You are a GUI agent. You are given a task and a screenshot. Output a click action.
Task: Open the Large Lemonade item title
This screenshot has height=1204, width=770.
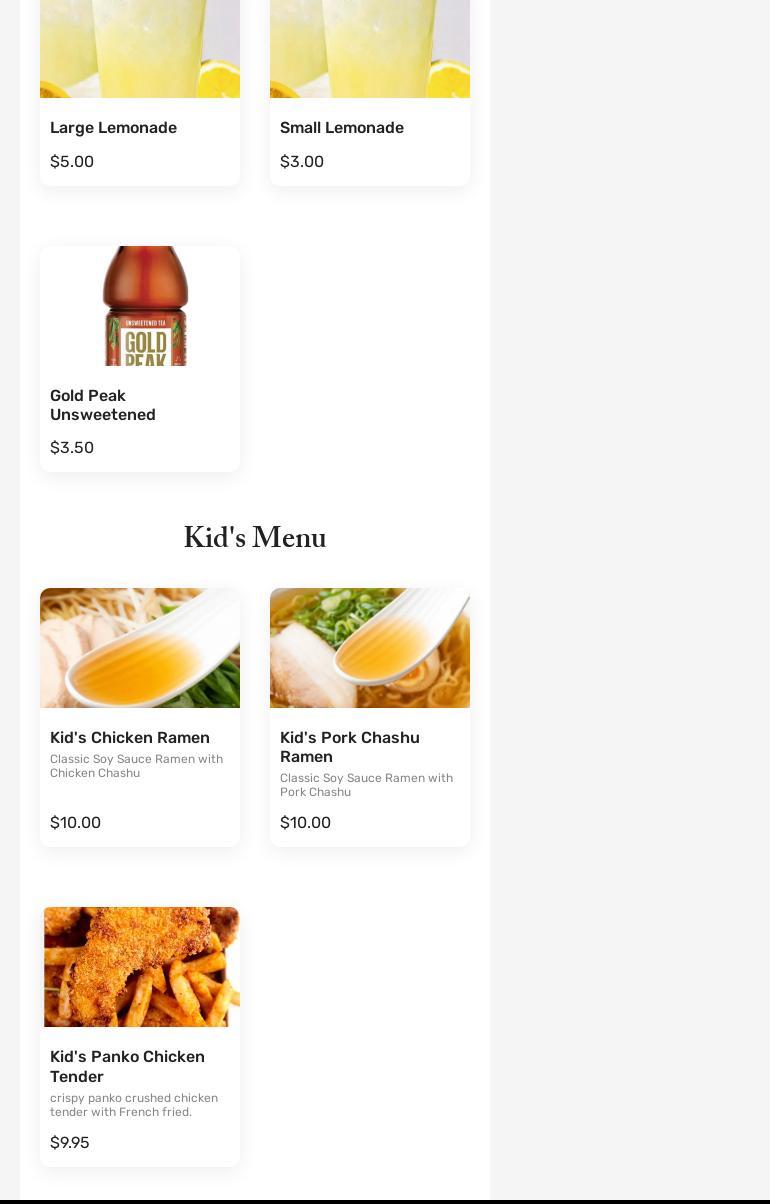[113, 128]
